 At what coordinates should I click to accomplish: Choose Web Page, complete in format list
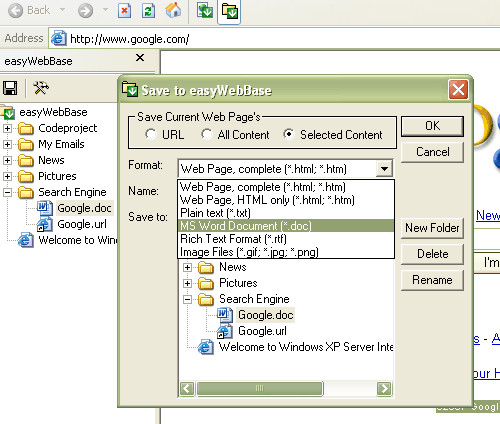[x=286, y=187]
